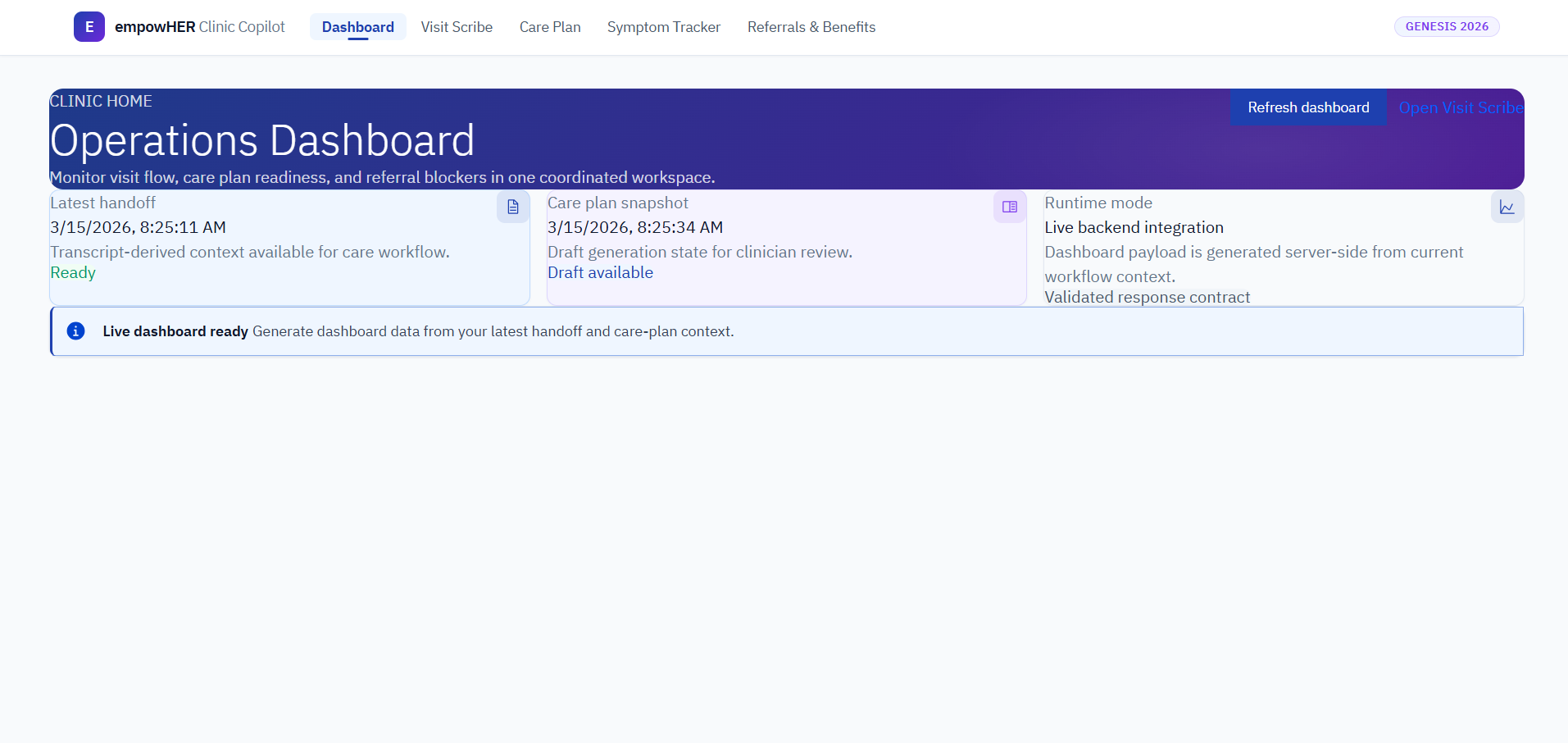Click the "Live dashboard ready" banner text
1568x743 pixels.
pyautogui.click(x=175, y=331)
